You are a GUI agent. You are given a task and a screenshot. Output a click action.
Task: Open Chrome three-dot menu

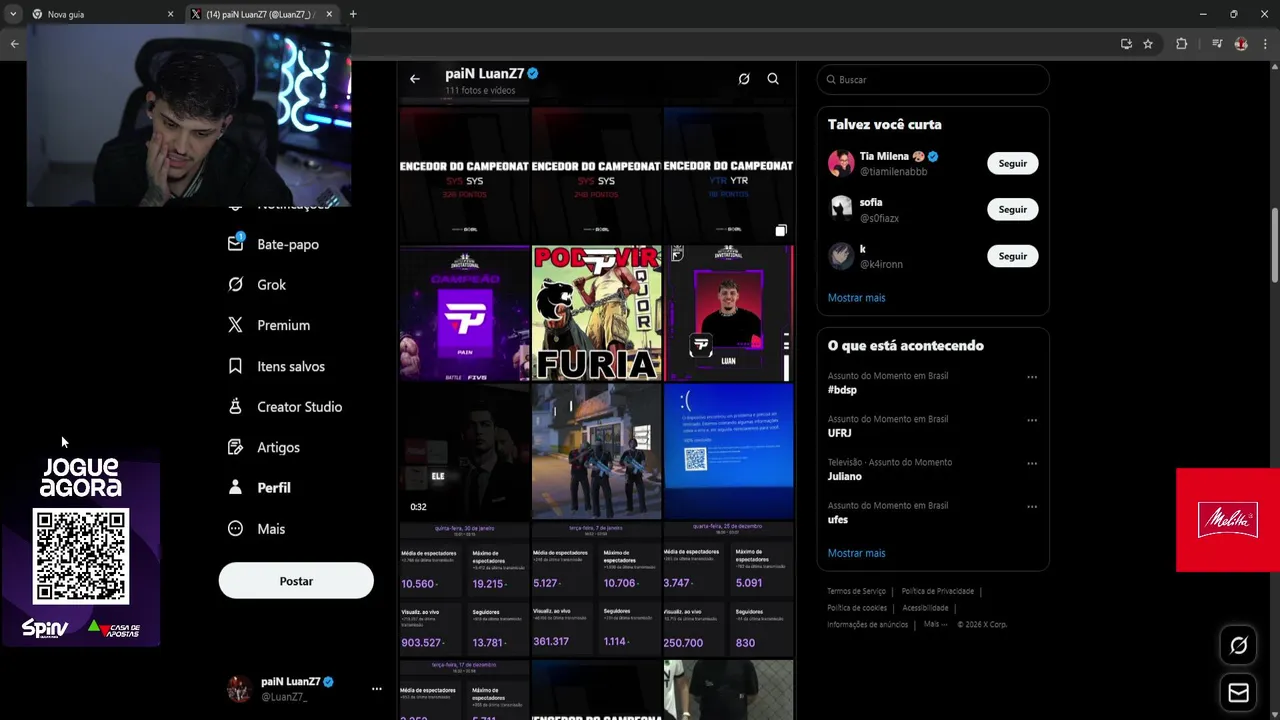[x=1266, y=44]
